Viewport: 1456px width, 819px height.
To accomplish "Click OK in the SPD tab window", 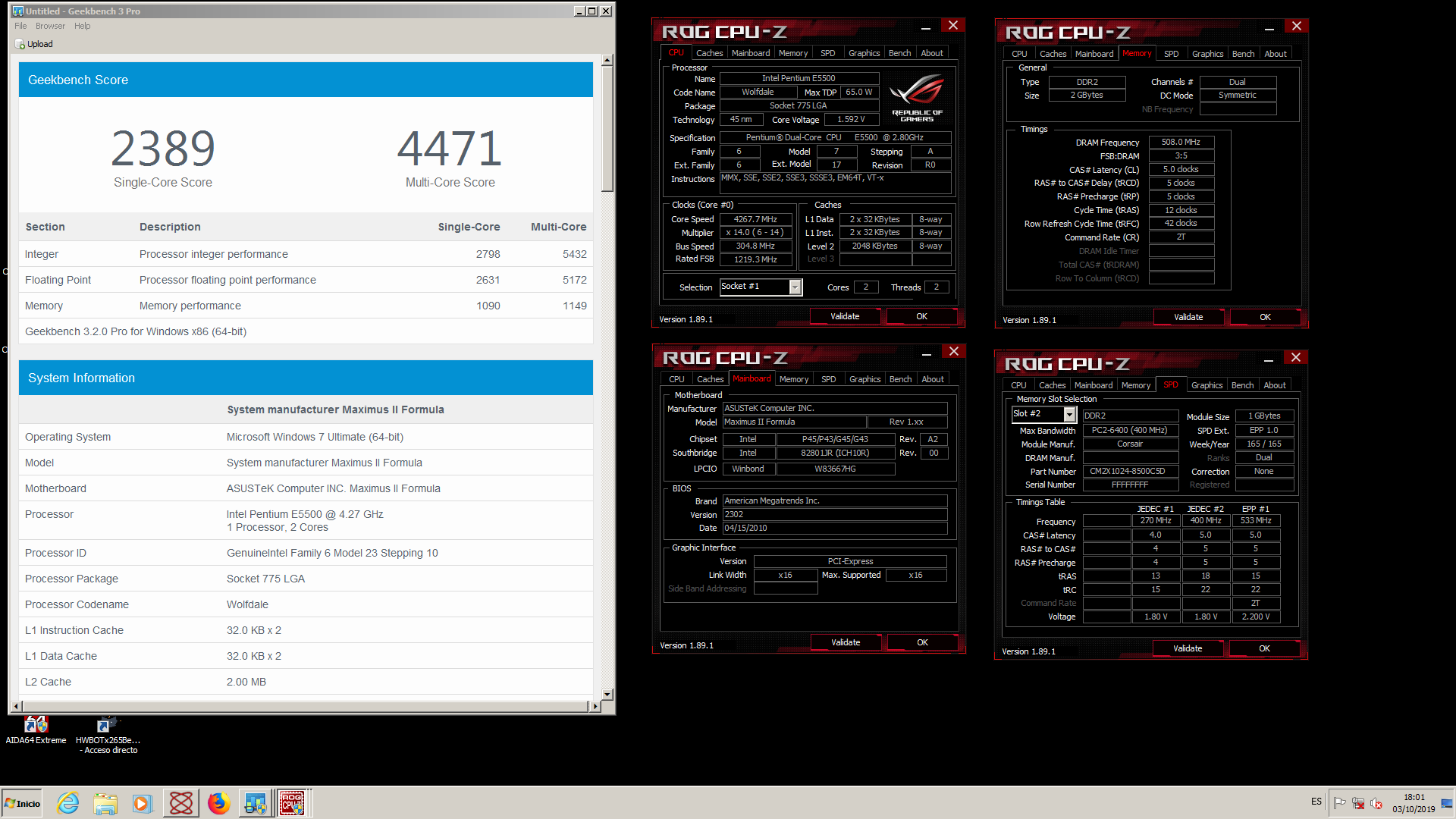I will 1264,648.
